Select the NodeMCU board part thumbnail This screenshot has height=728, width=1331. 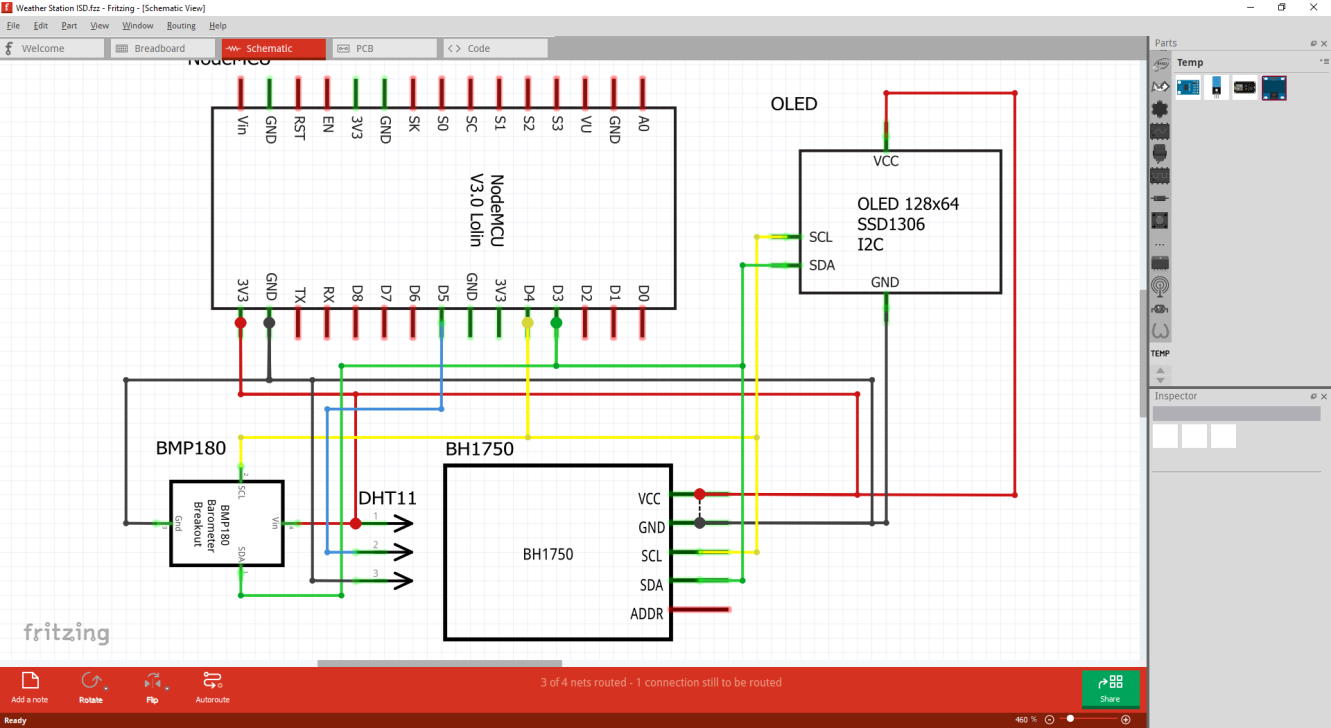coord(1245,88)
